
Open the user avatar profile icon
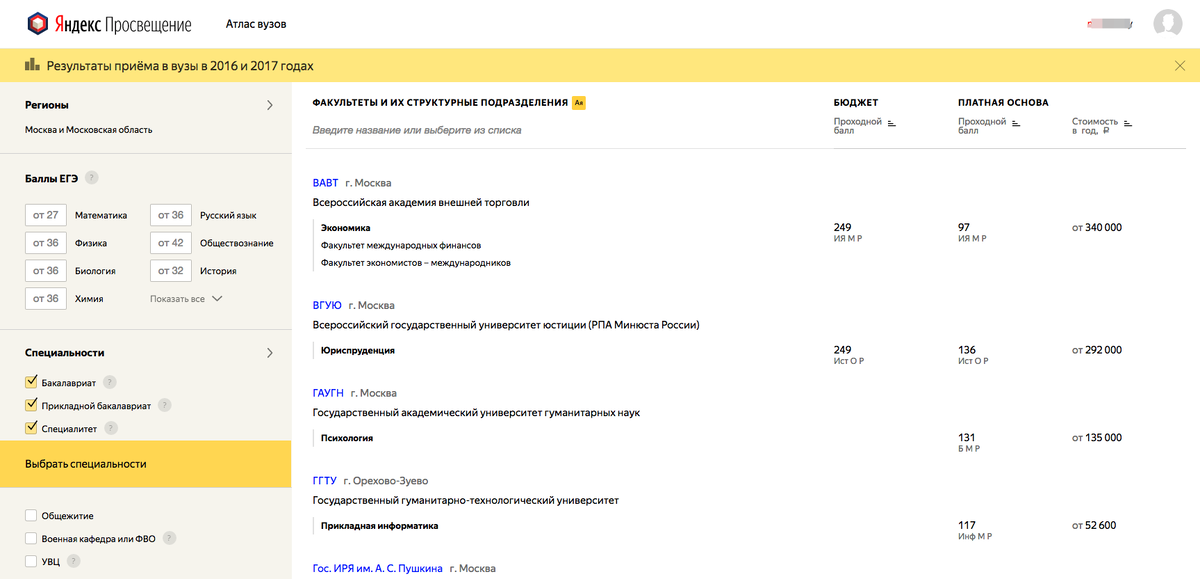(x=1167, y=24)
